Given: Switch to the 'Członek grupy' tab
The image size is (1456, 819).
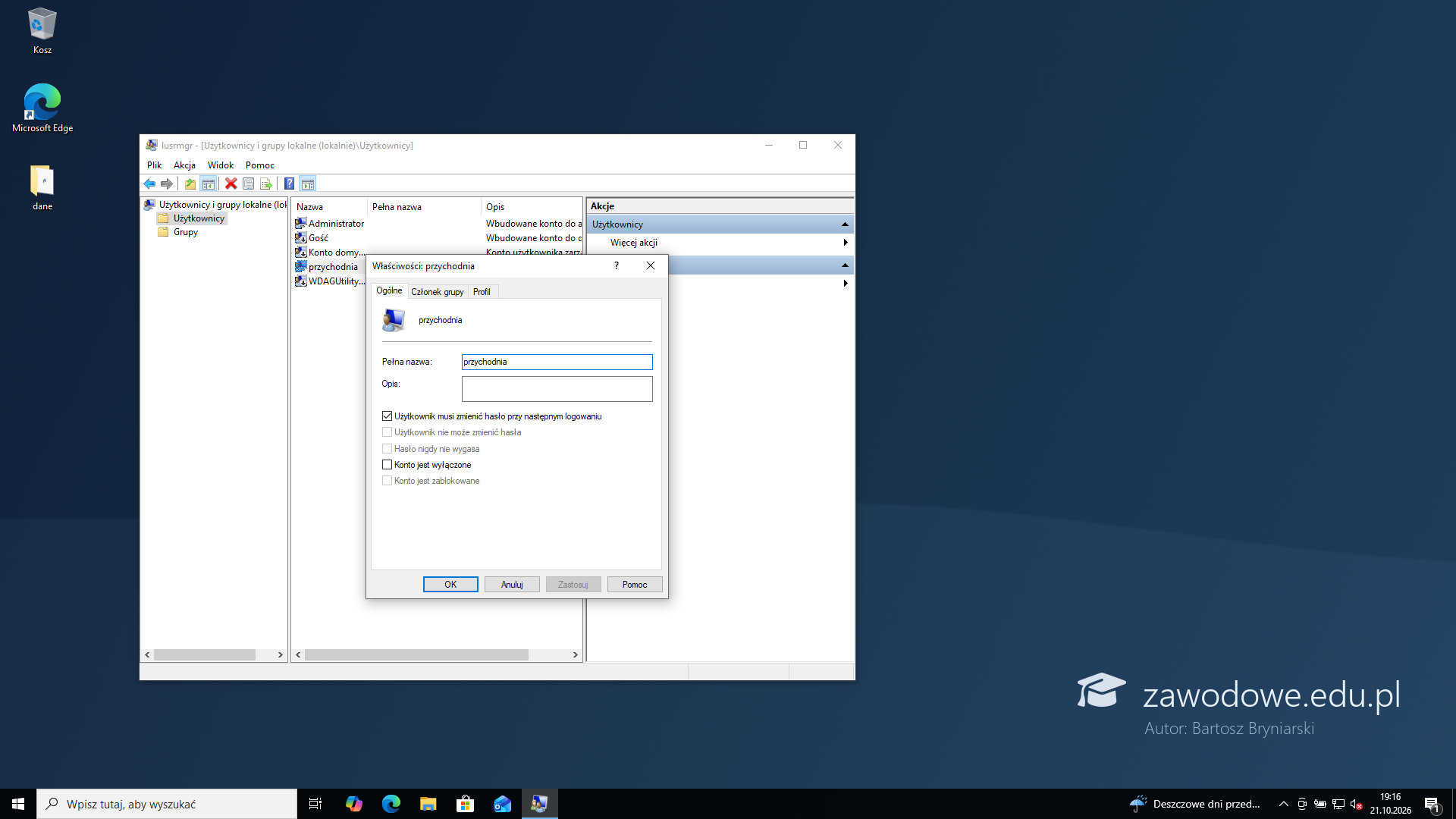Looking at the screenshot, I should coord(438,291).
